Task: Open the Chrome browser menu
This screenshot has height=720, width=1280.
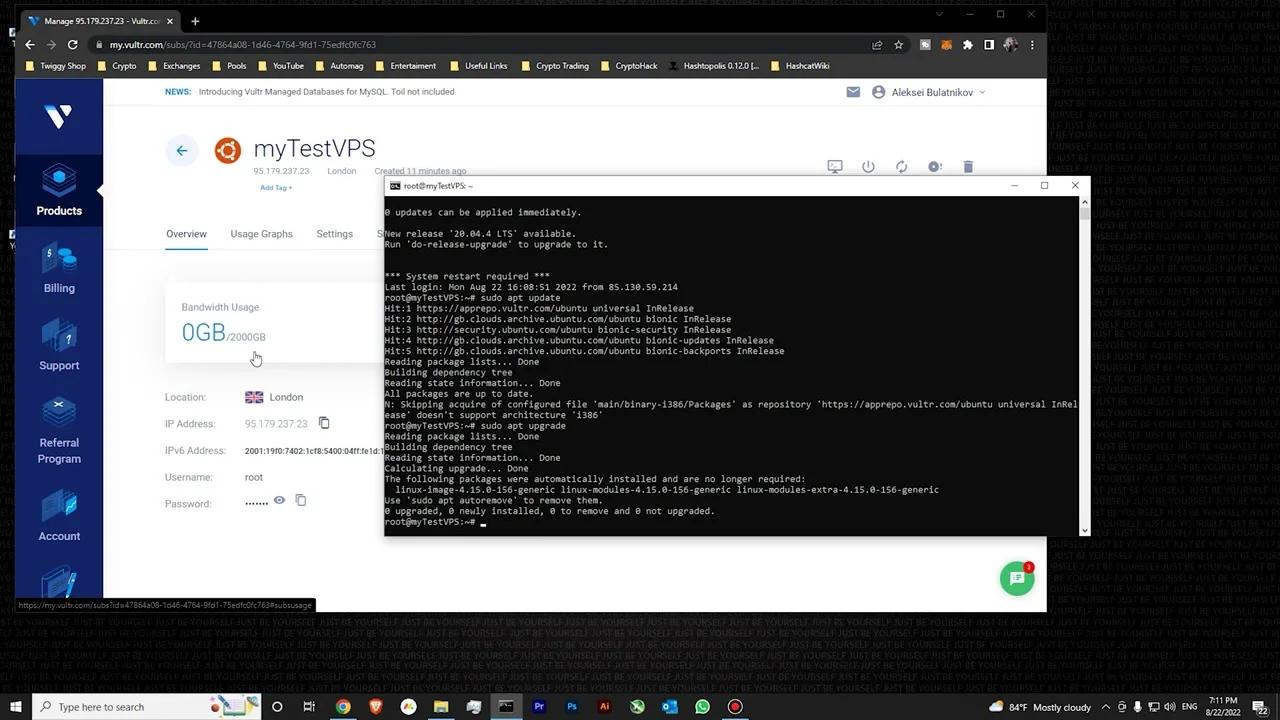Action: pyautogui.click(x=1032, y=45)
